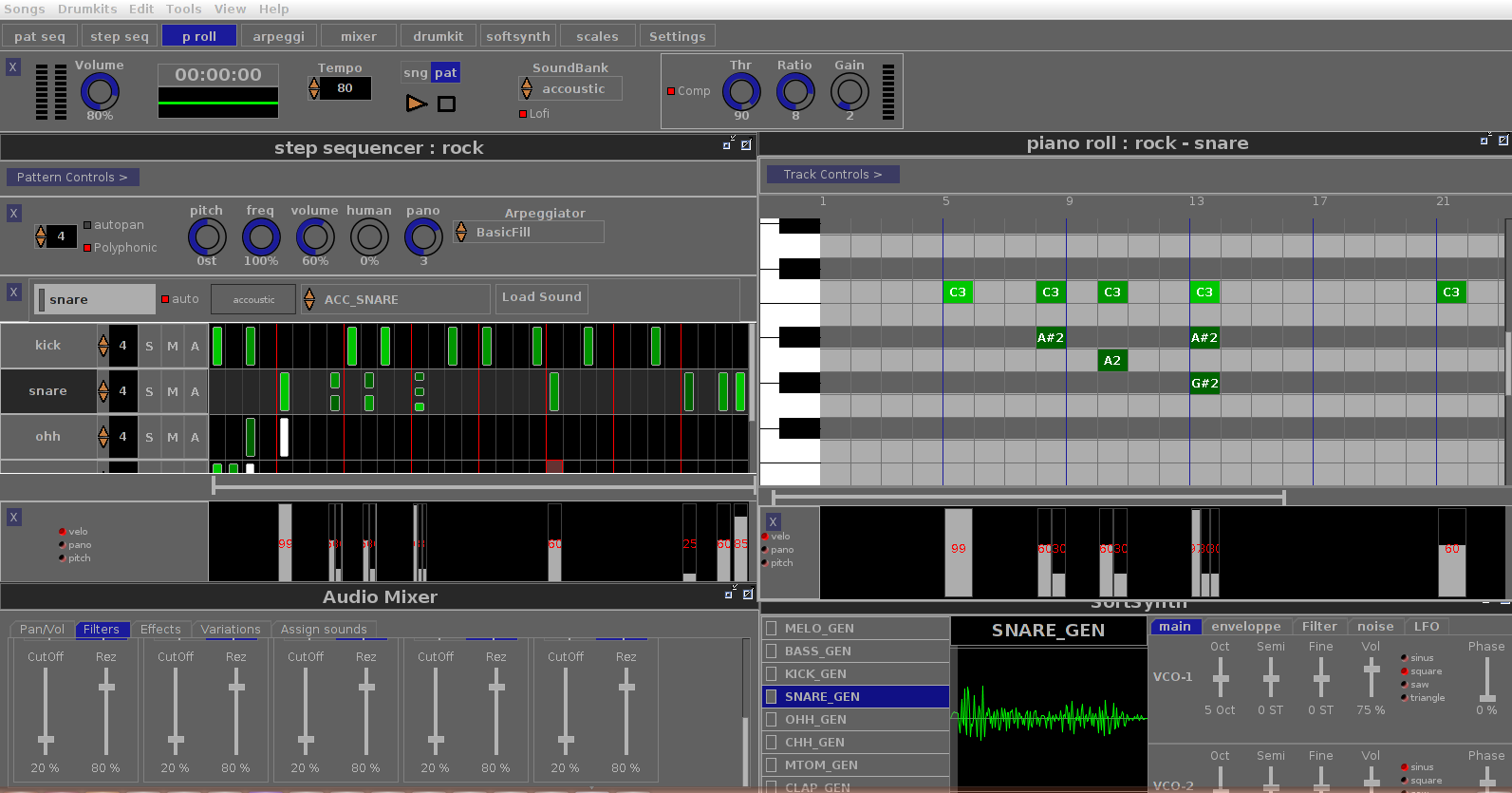Switch to the mixer tab

coord(358,37)
